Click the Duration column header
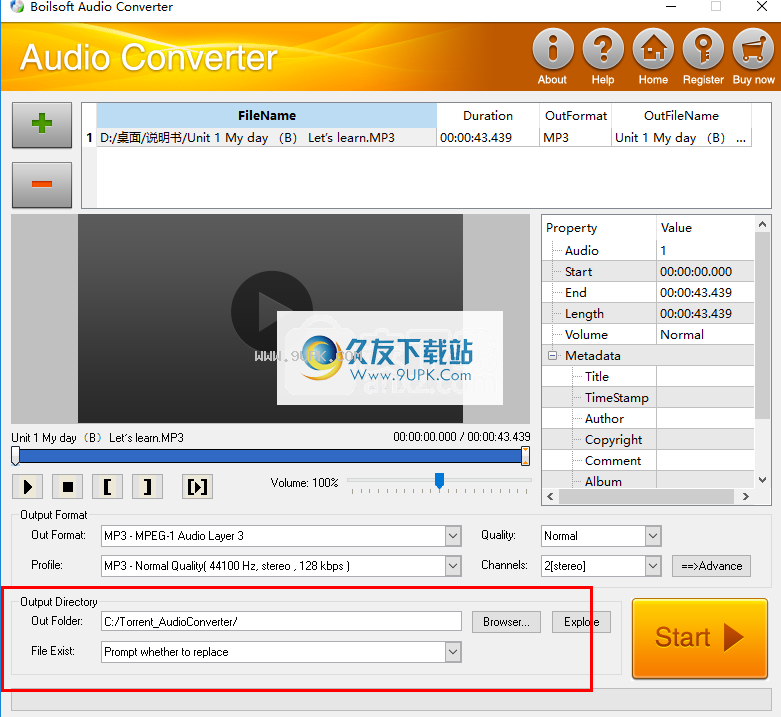The image size is (781, 717). 488,116
